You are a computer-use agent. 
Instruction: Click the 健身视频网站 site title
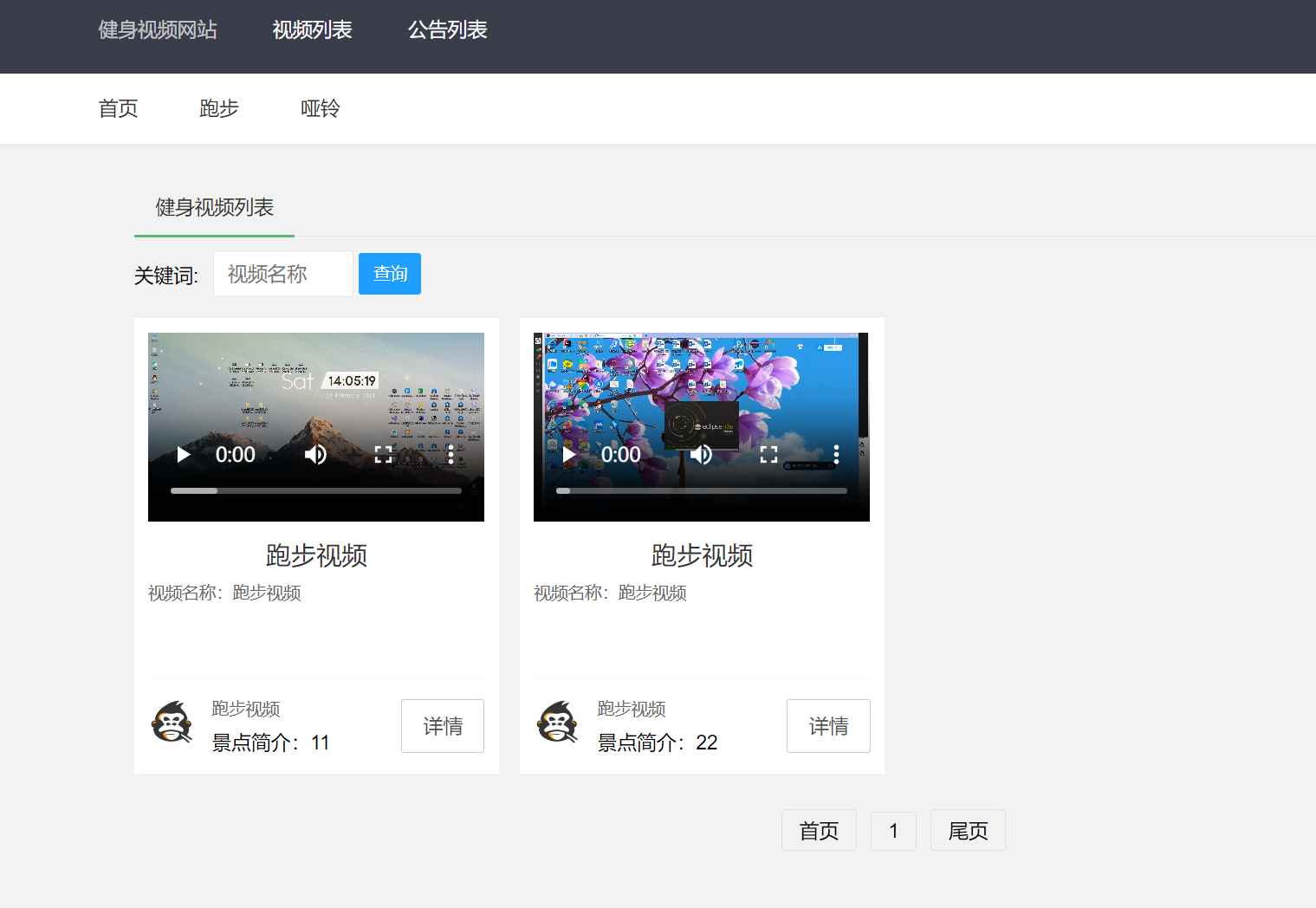158,30
